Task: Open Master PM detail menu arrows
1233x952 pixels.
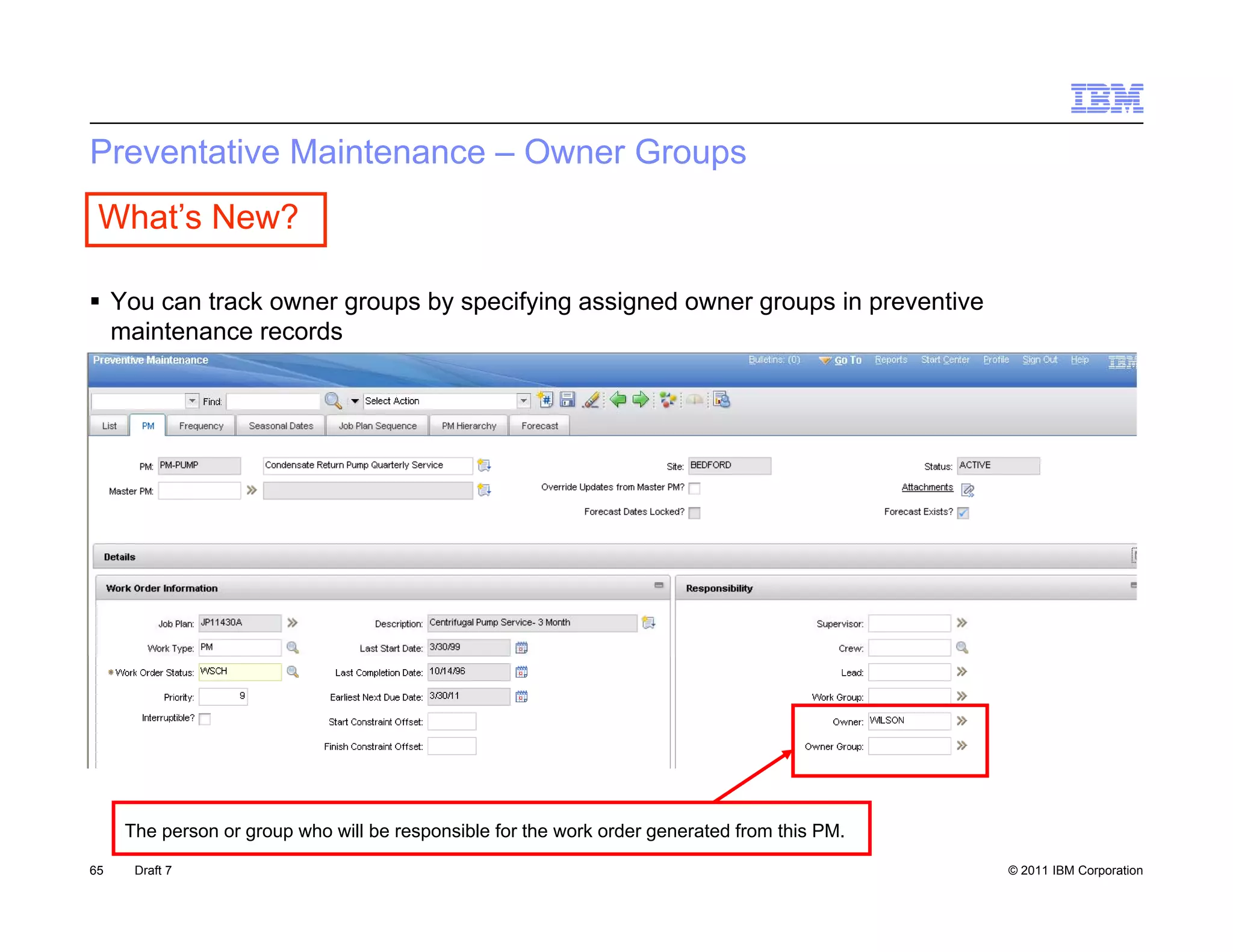Action: point(252,490)
